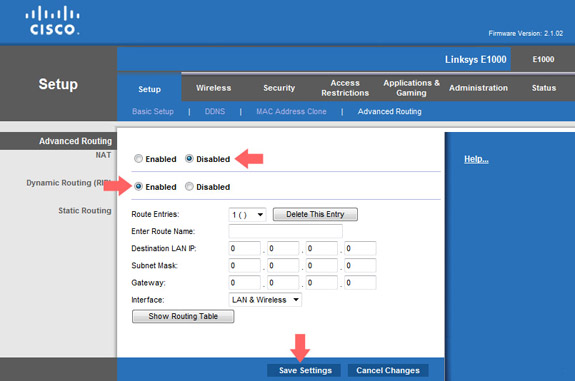Click first octet of Subnet Mask
Image resolution: width=575 pixels, height=381 pixels.
click(245, 265)
